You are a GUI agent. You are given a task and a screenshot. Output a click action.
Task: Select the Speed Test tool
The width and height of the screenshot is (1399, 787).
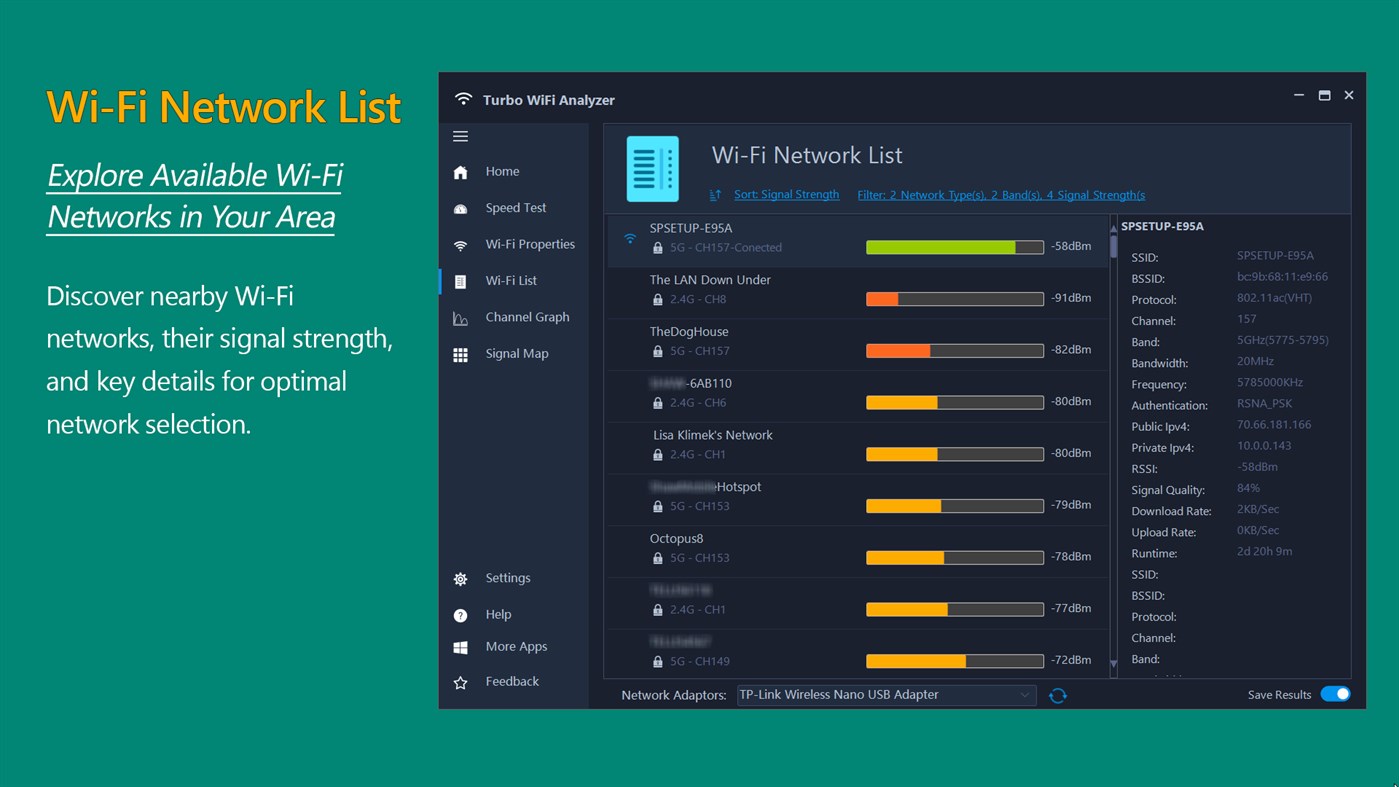515,207
